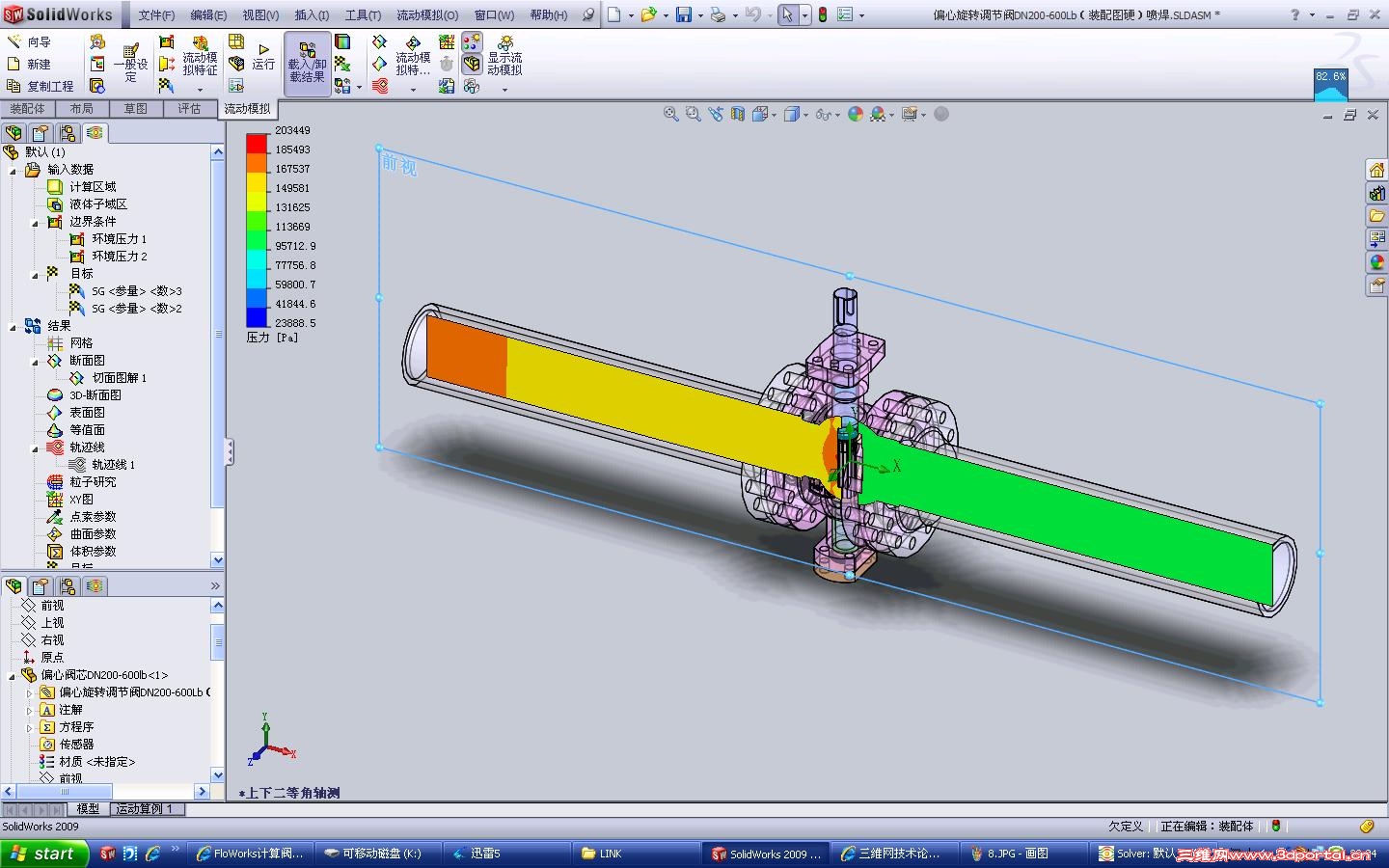The width and height of the screenshot is (1389, 868).
Task: Click the yellow grid cube toolbar icon
Action: coord(236,42)
